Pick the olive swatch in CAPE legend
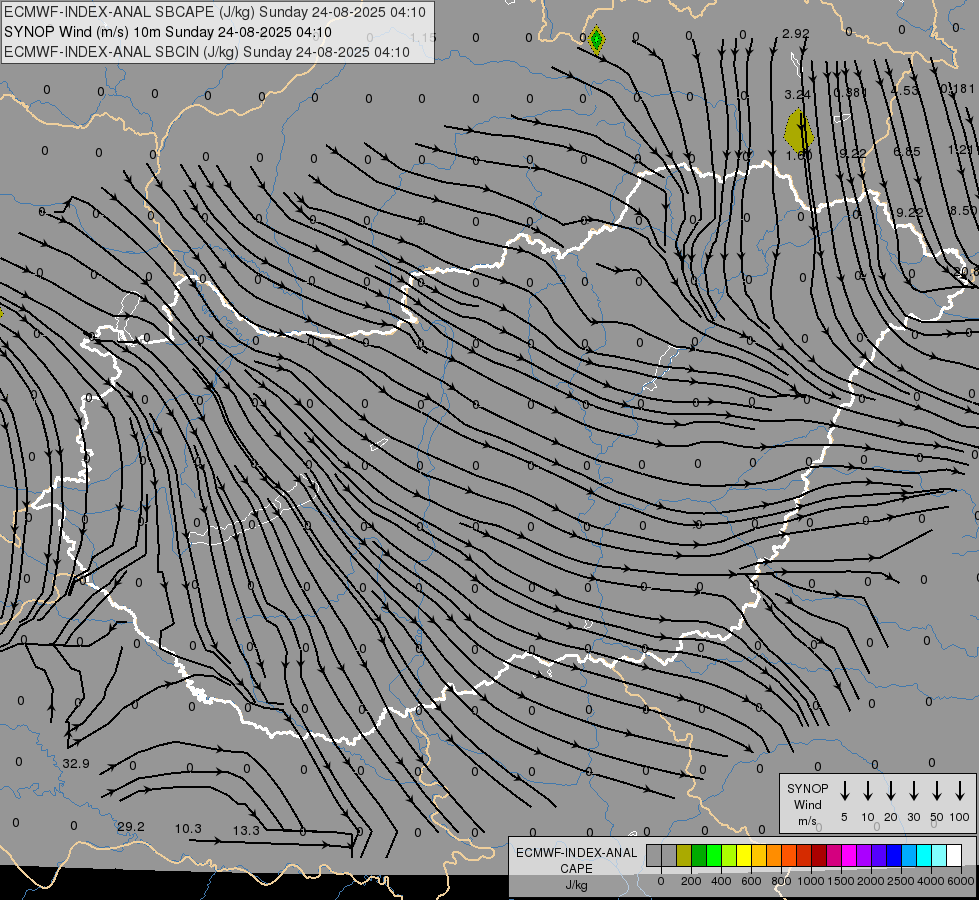 (684, 855)
